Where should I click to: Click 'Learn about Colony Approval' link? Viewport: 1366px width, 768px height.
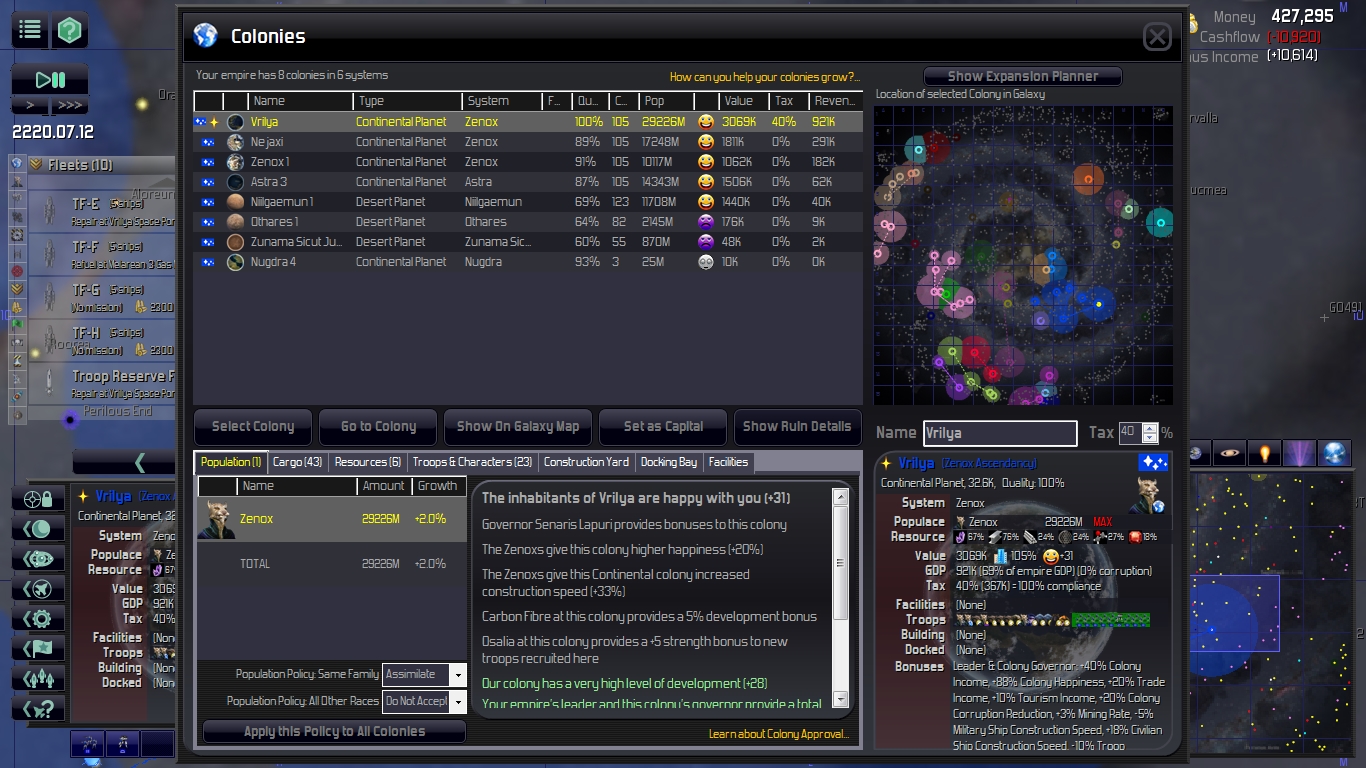[x=779, y=734]
